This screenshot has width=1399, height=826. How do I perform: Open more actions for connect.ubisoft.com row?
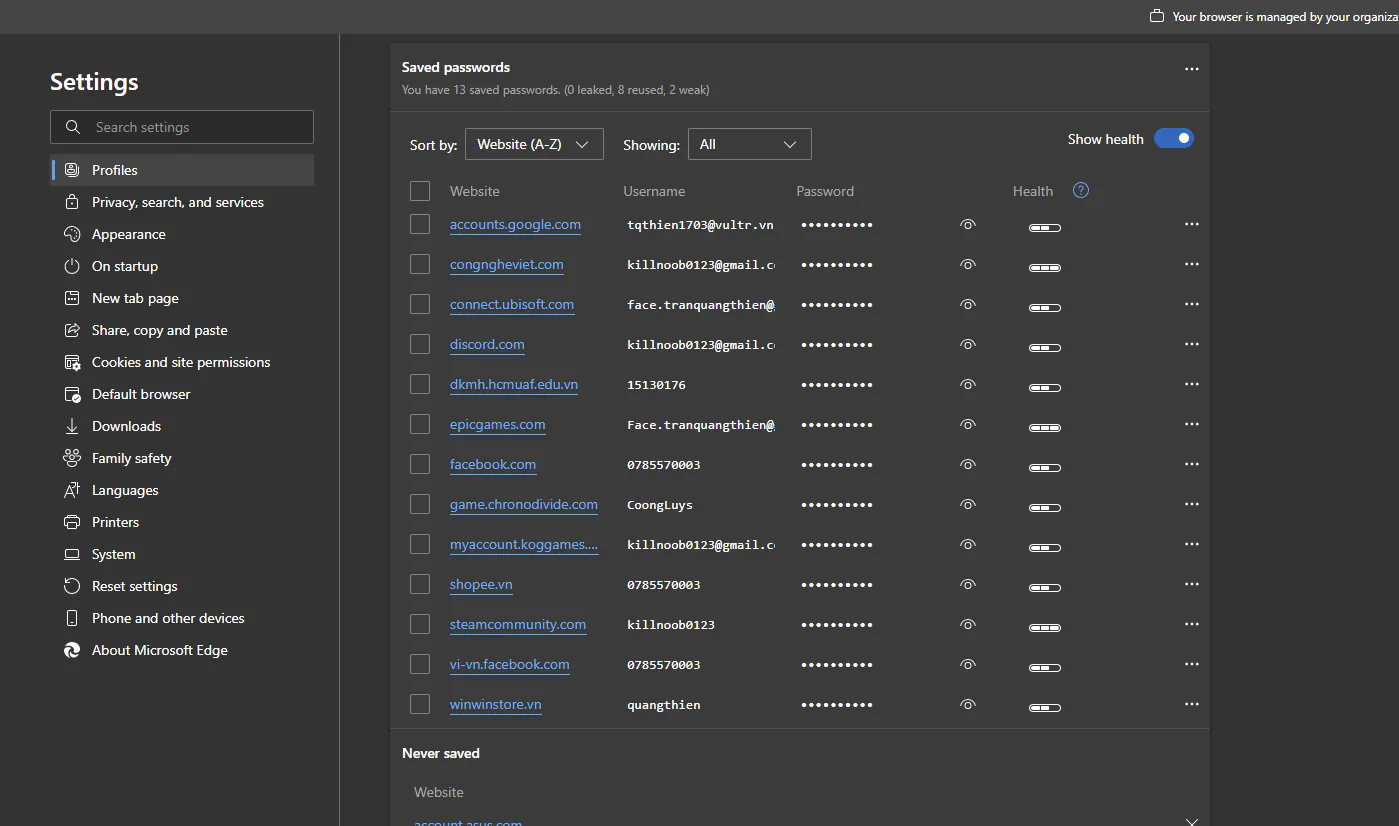click(x=1191, y=304)
